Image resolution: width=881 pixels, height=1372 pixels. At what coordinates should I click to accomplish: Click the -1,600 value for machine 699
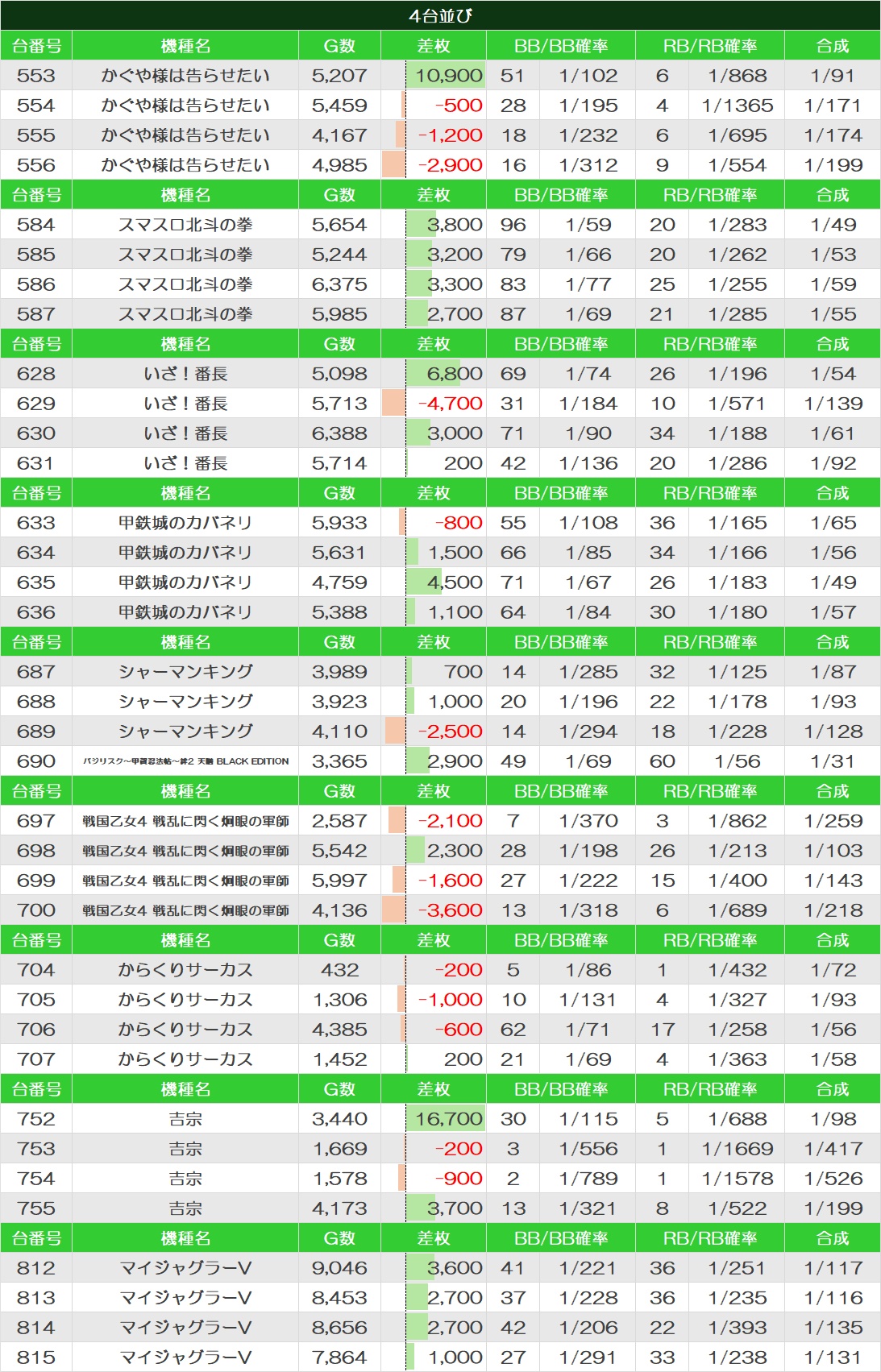tap(450, 881)
